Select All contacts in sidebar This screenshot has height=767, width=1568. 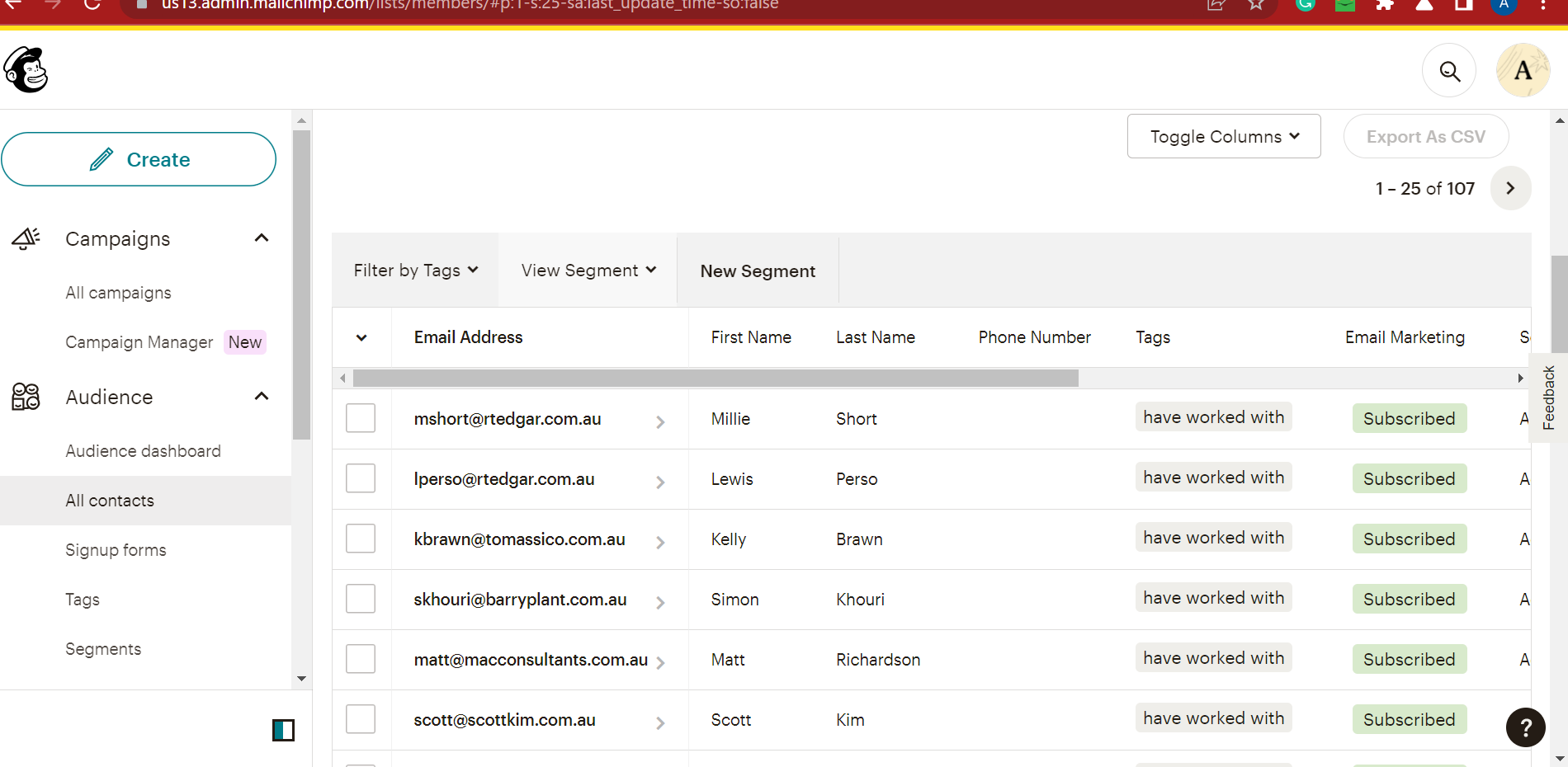pos(145,501)
